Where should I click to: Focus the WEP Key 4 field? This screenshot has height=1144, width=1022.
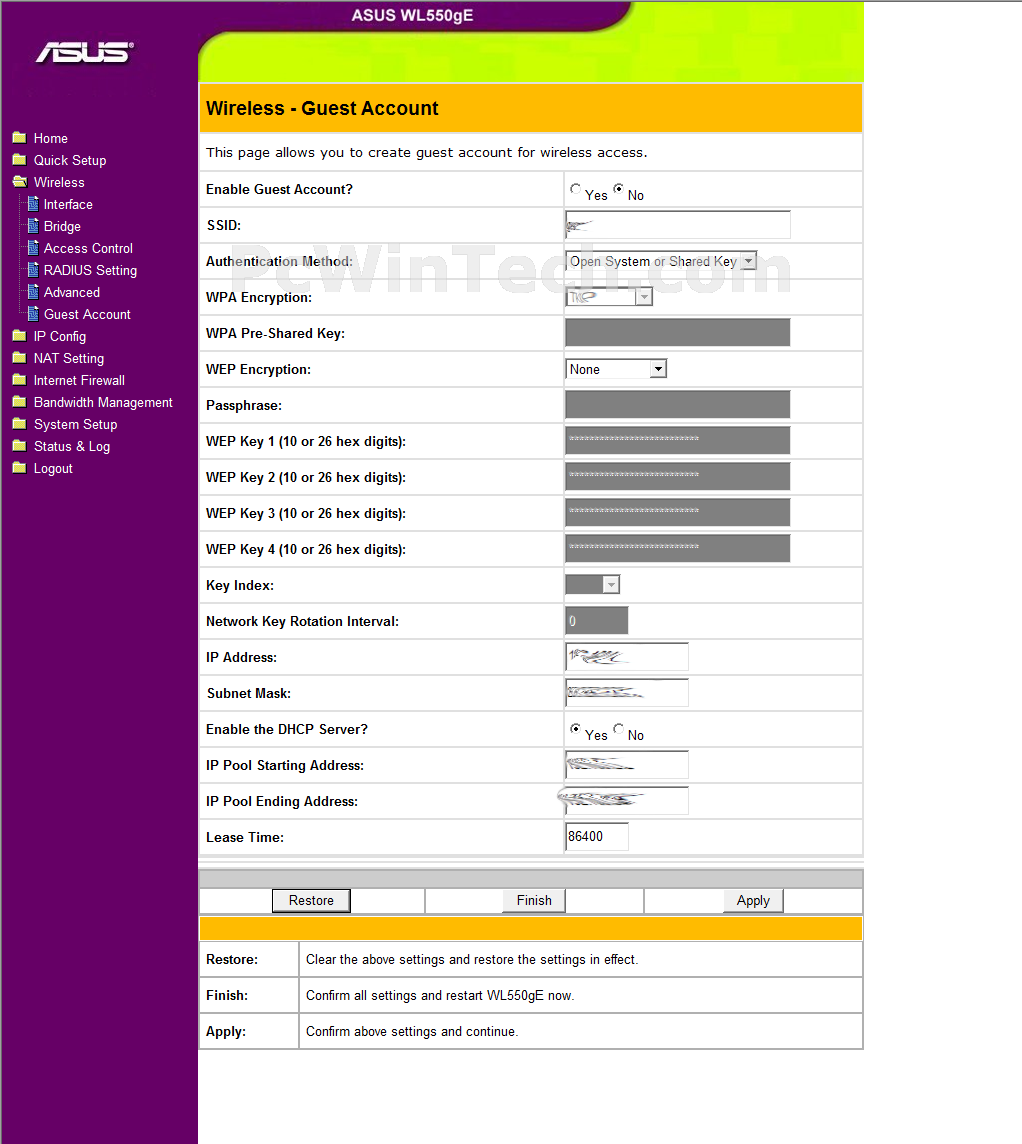(x=678, y=549)
